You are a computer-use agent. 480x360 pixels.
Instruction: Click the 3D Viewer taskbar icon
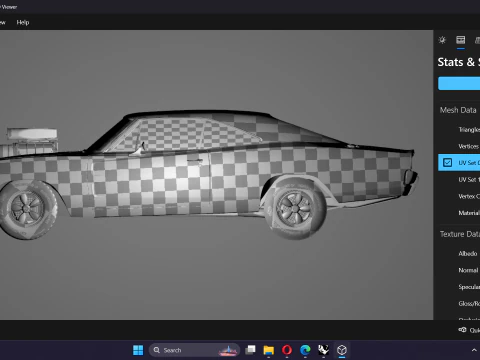342,350
